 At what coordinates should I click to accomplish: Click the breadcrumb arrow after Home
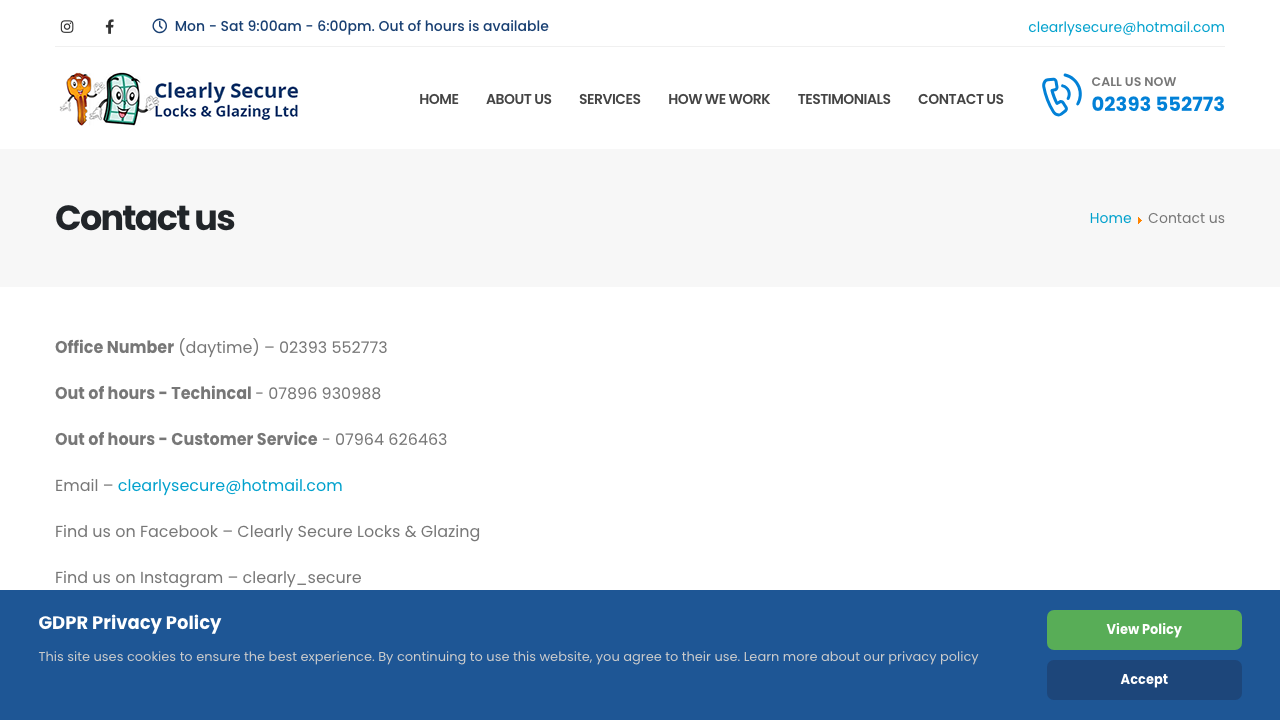coord(1140,218)
